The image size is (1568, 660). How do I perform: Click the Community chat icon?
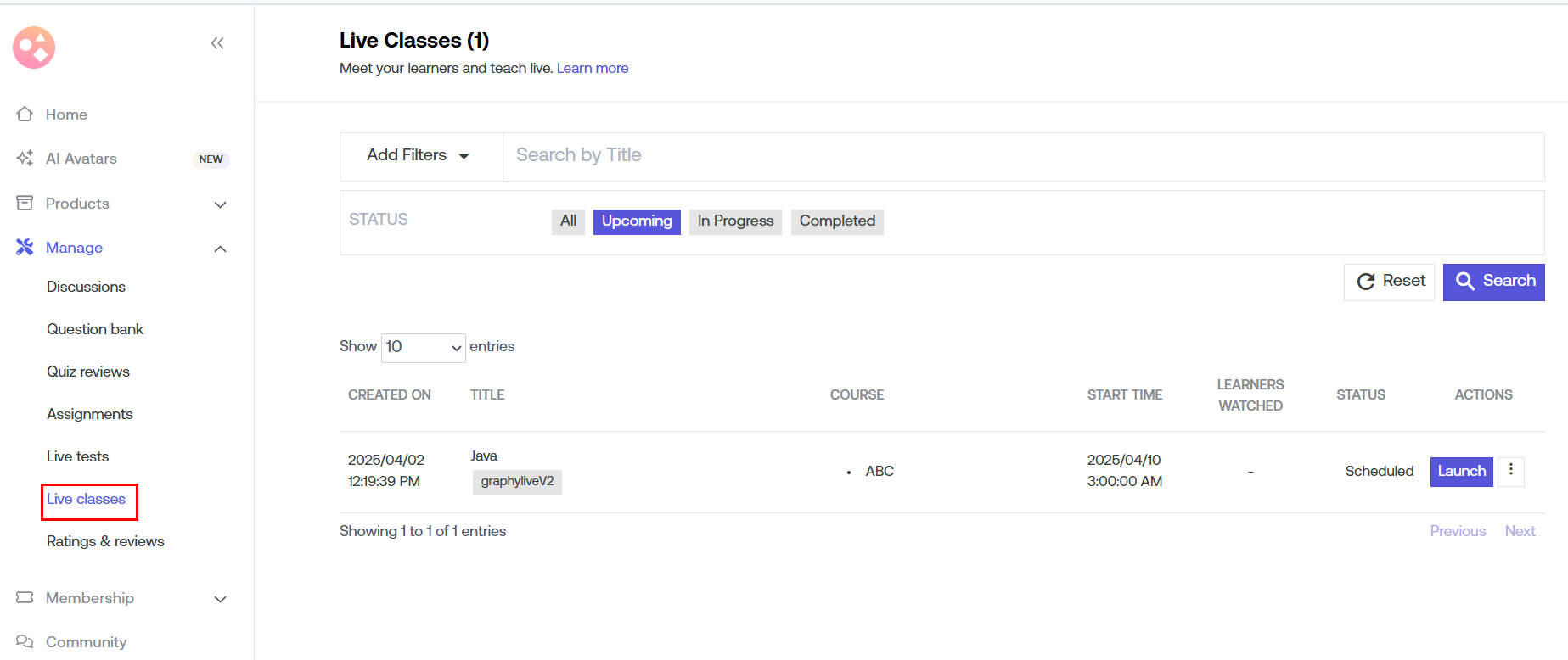coord(25,642)
